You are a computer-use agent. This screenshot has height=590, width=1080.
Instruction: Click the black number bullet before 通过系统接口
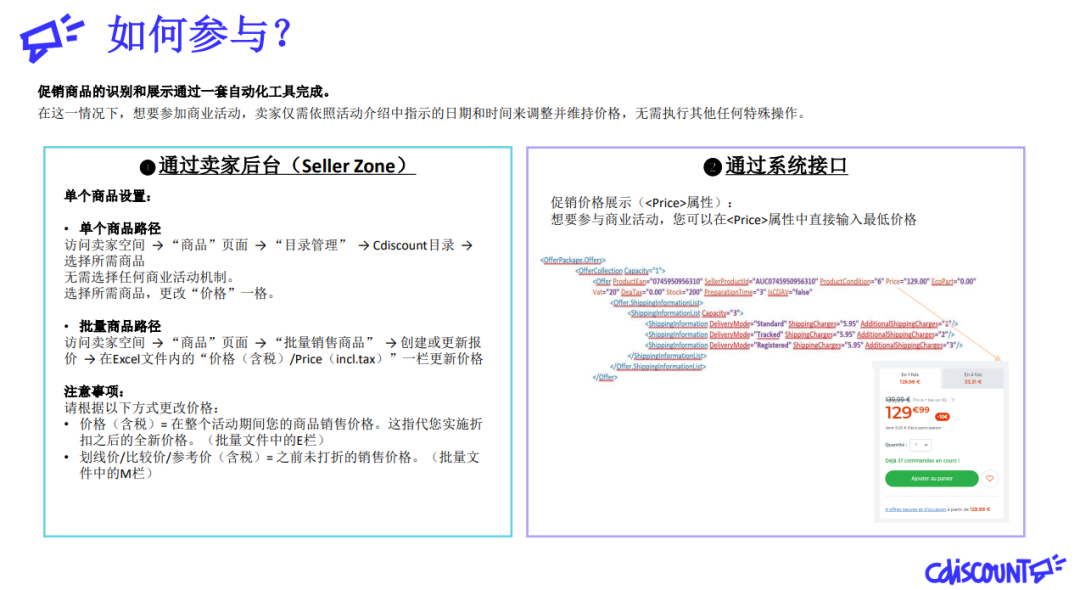point(712,168)
